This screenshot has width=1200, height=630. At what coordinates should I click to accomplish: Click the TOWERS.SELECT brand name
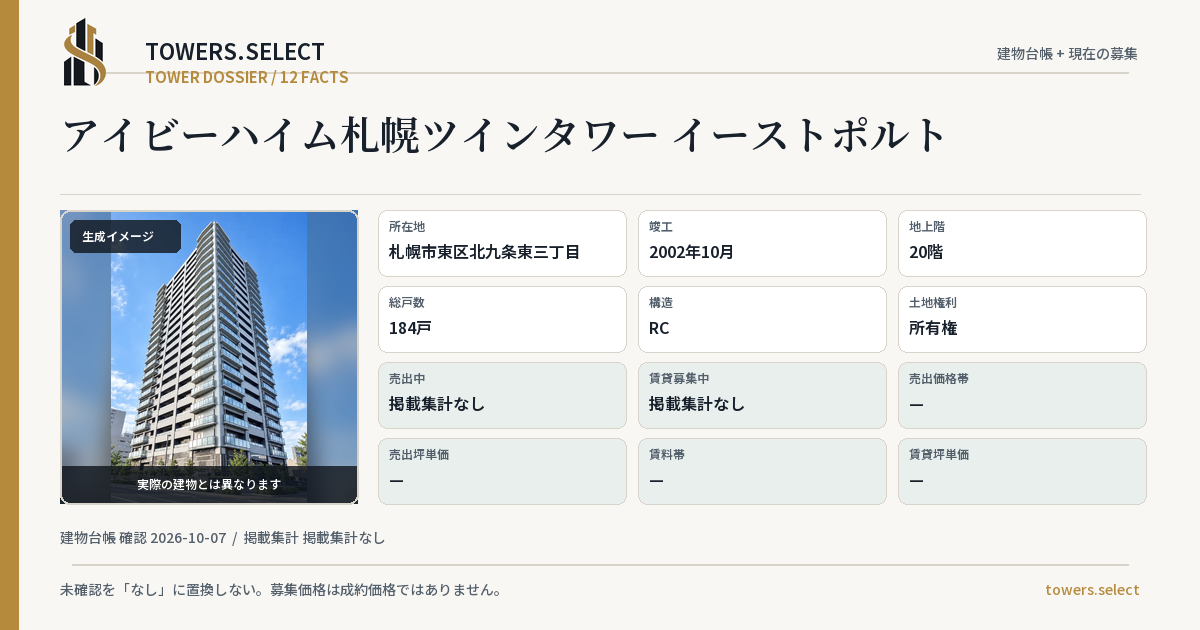pyautogui.click(x=235, y=52)
